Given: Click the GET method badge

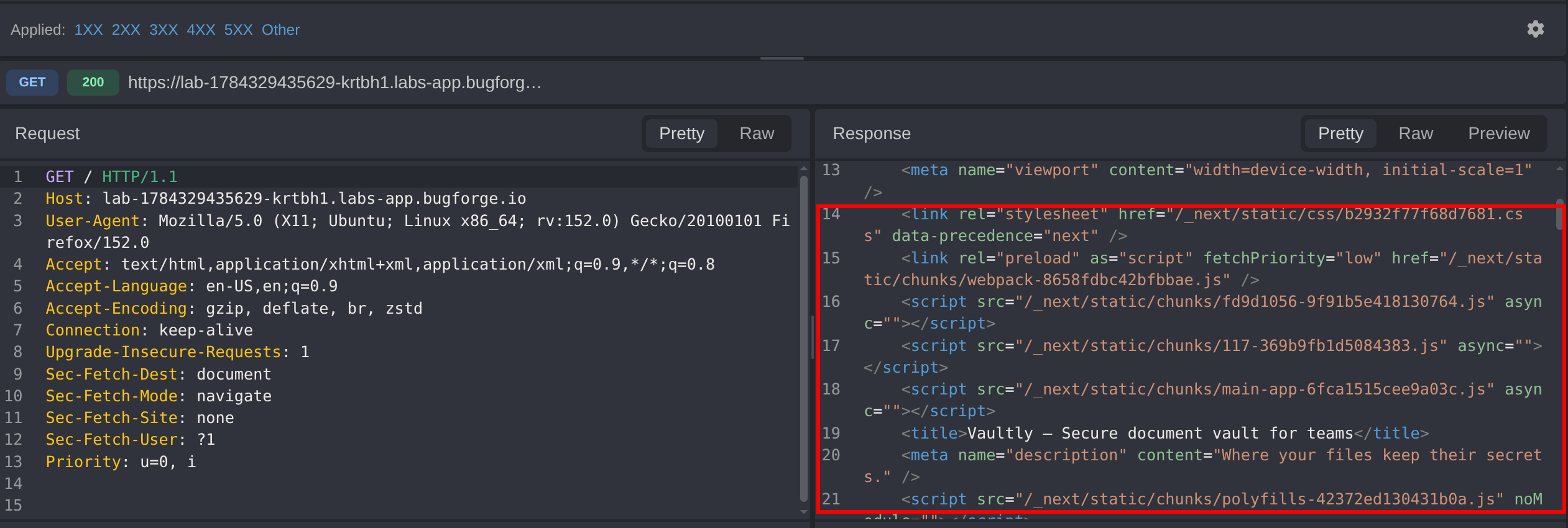Looking at the screenshot, I should (x=32, y=82).
